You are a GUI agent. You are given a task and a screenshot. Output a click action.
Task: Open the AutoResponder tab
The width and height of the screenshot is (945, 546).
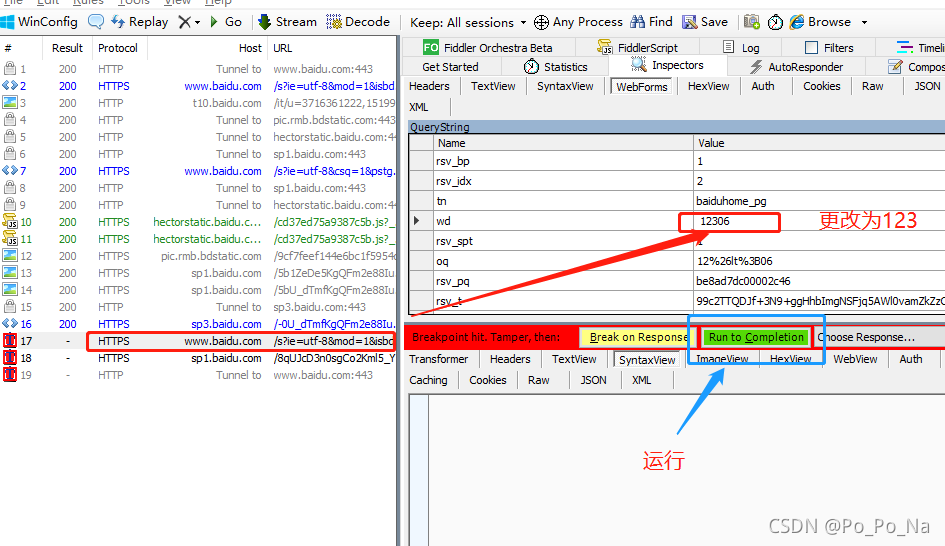[796, 67]
